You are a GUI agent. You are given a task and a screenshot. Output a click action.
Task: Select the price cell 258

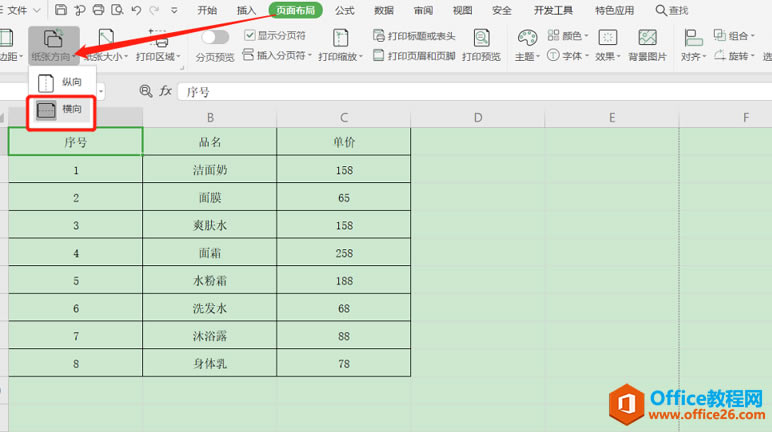(344, 253)
